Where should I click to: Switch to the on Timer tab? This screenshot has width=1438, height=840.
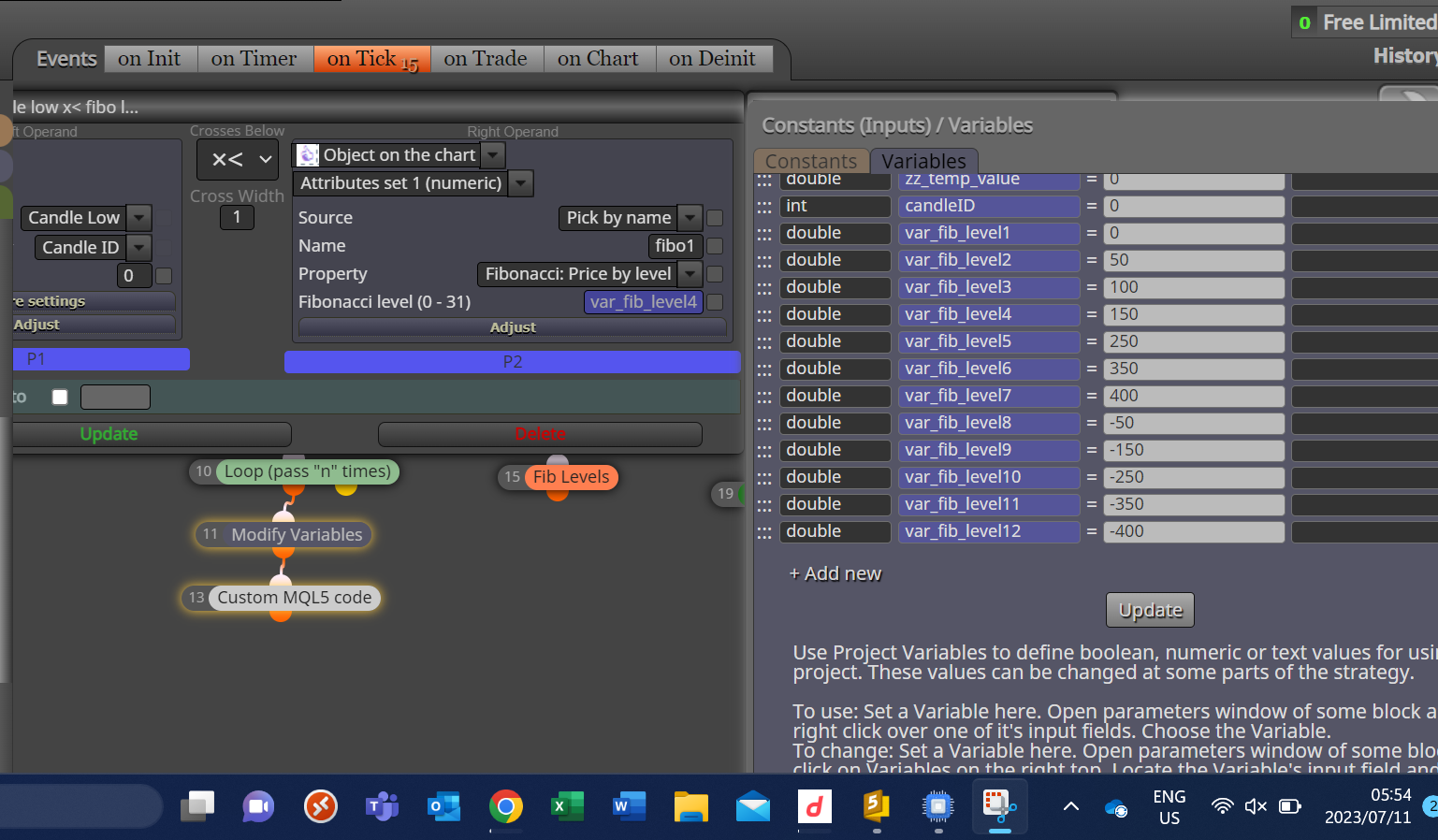(x=254, y=59)
